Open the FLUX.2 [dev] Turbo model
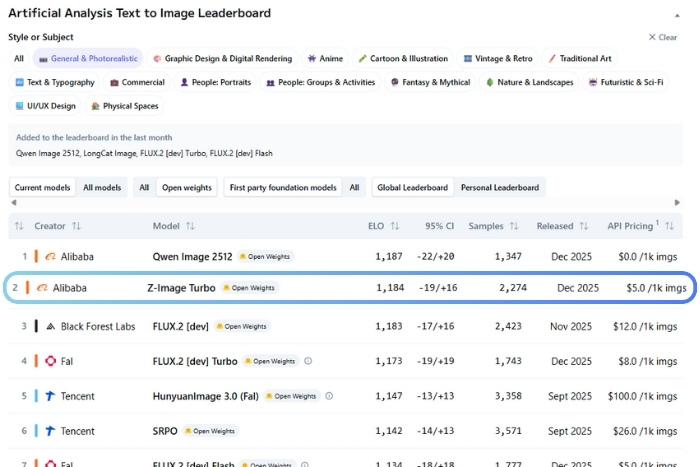 195,361
